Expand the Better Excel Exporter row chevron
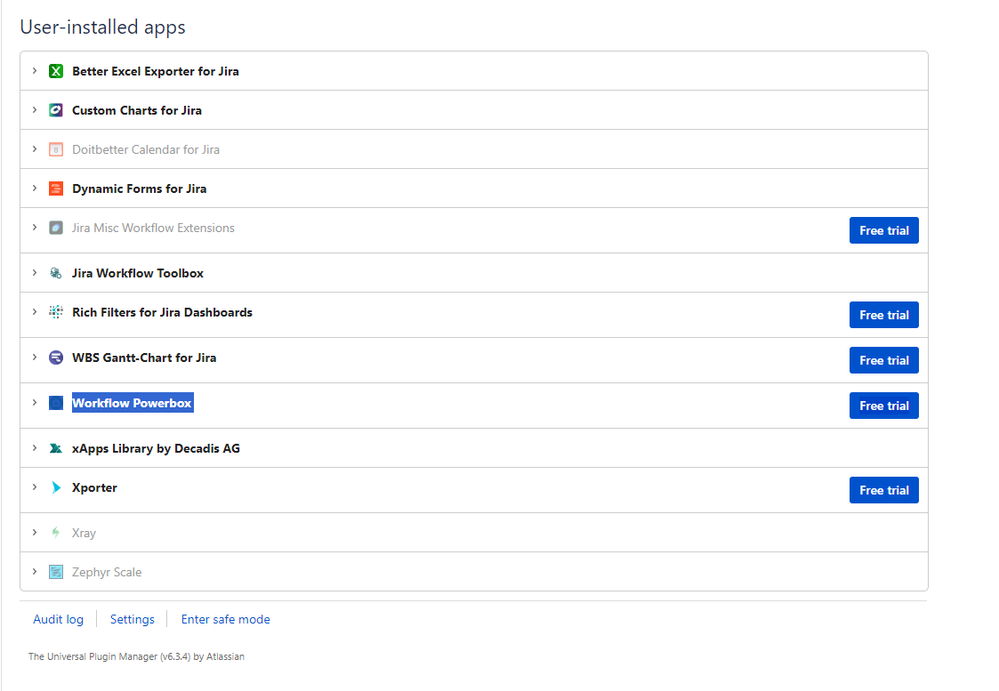 34,71
